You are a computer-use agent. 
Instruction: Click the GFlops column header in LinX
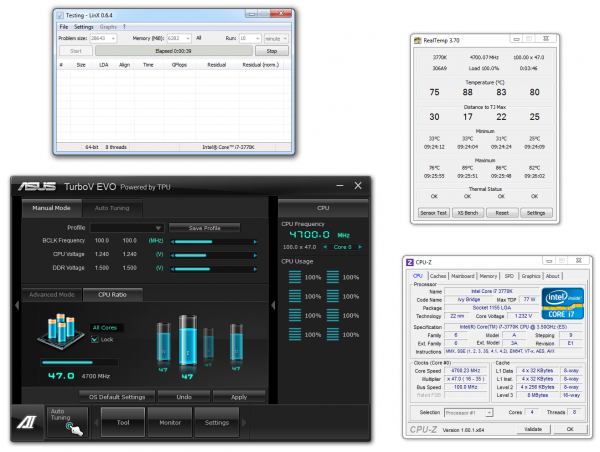[179, 65]
